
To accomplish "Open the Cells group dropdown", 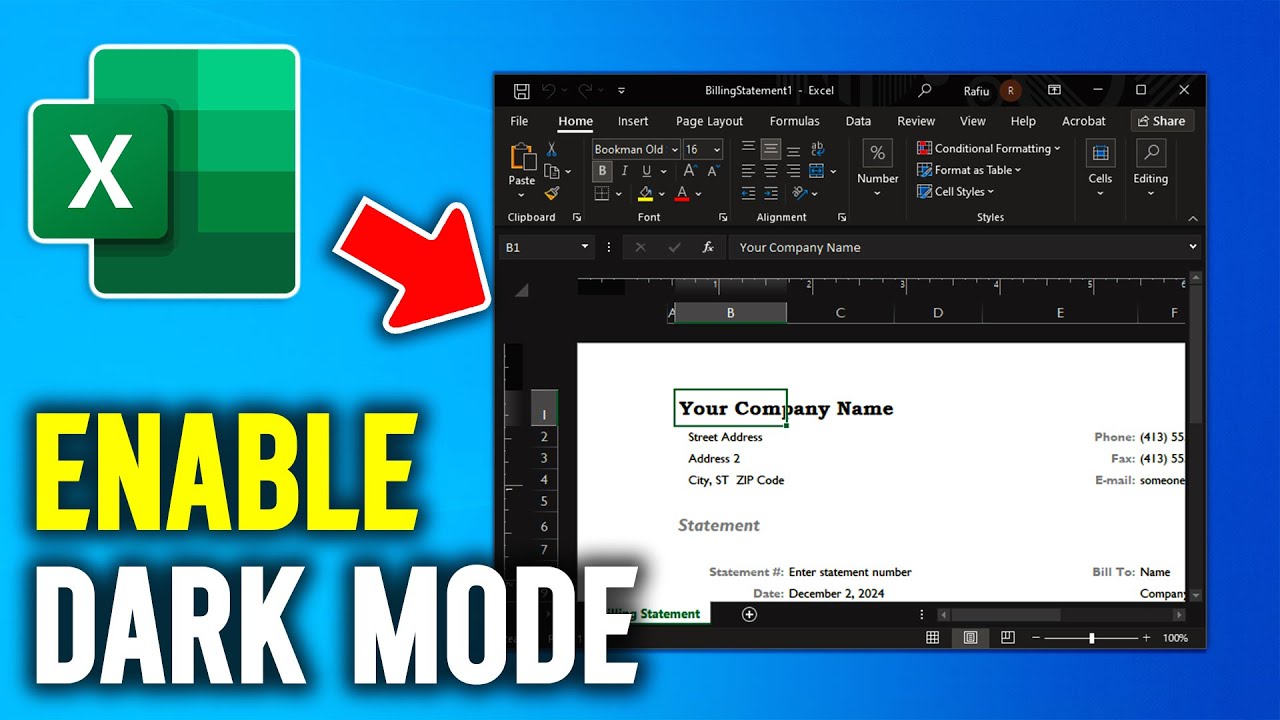I will tap(1100, 168).
